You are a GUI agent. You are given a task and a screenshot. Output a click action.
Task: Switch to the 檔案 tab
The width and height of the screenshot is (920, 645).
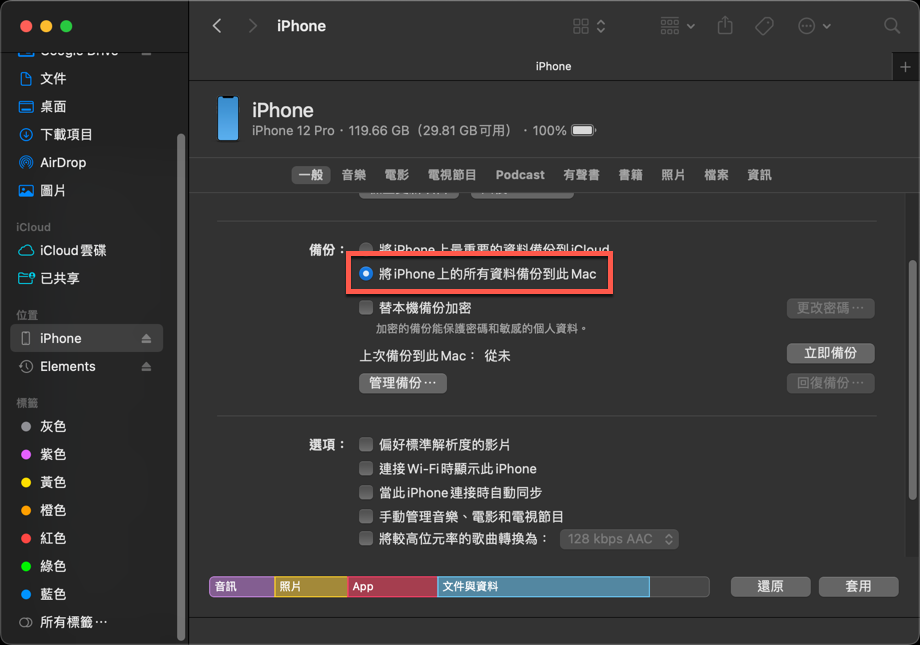pyautogui.click(x=716, y=175)
